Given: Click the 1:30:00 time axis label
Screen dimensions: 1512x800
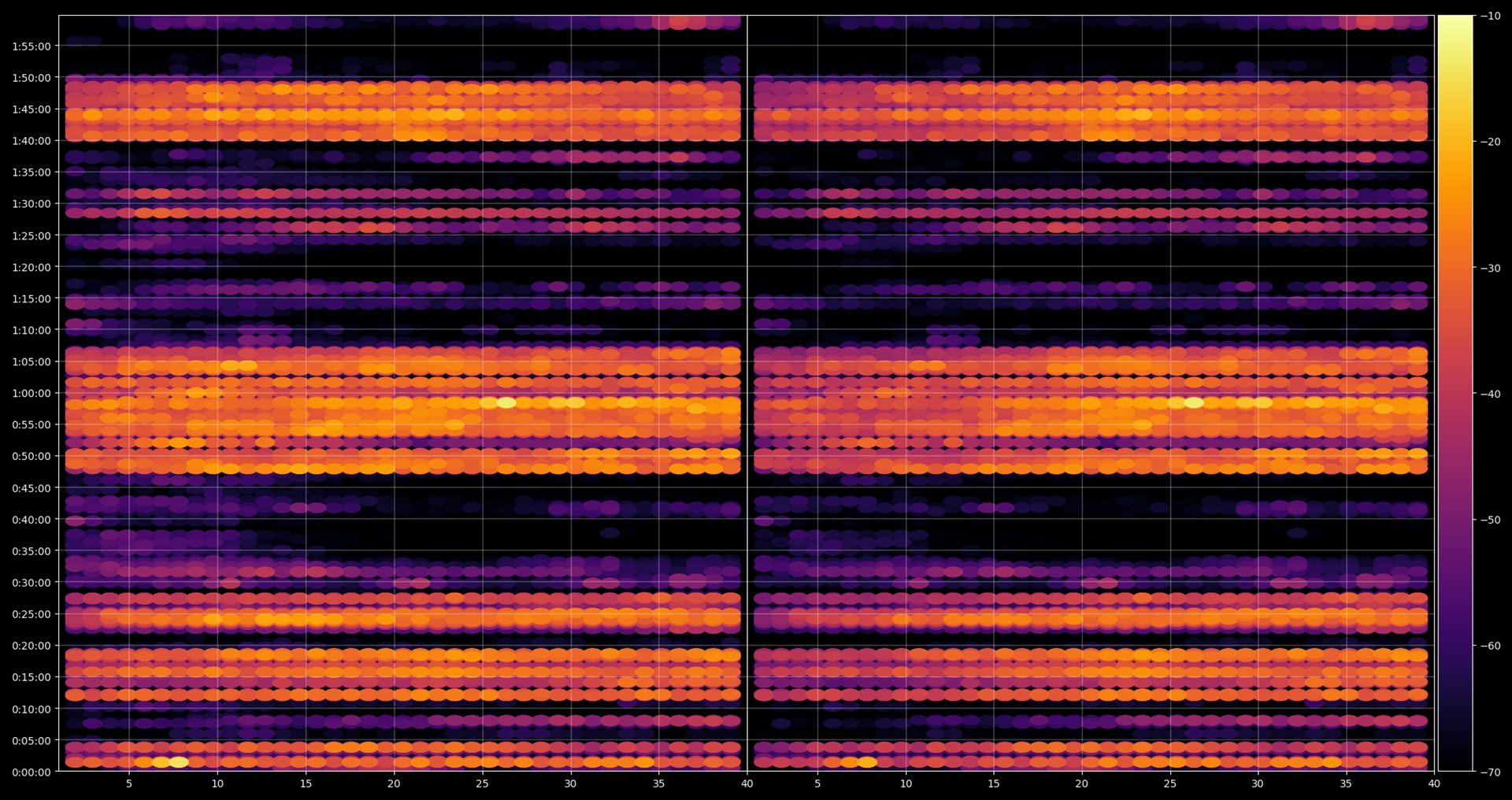Looking at the screenshot, I should (31, 203).
